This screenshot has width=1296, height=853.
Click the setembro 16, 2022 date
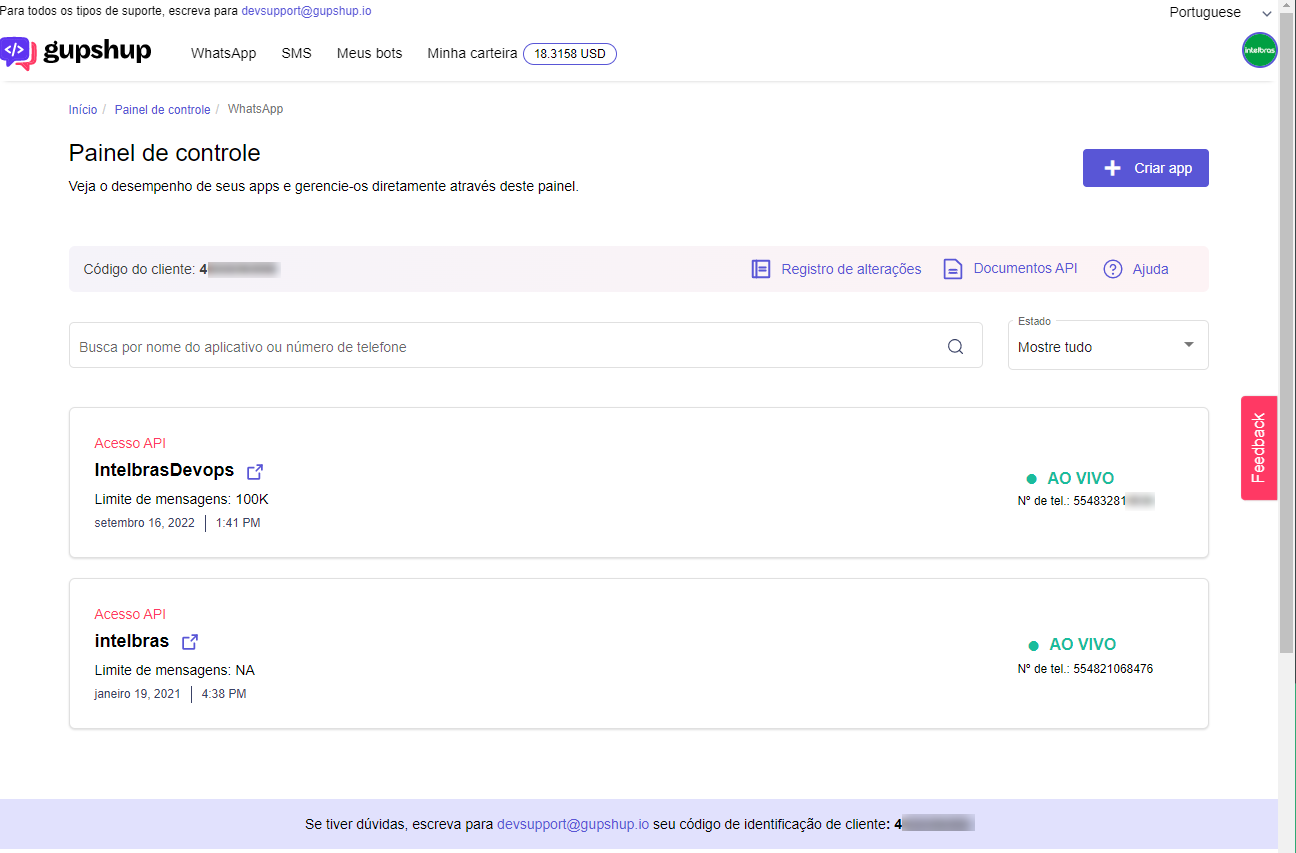(145, 523)
